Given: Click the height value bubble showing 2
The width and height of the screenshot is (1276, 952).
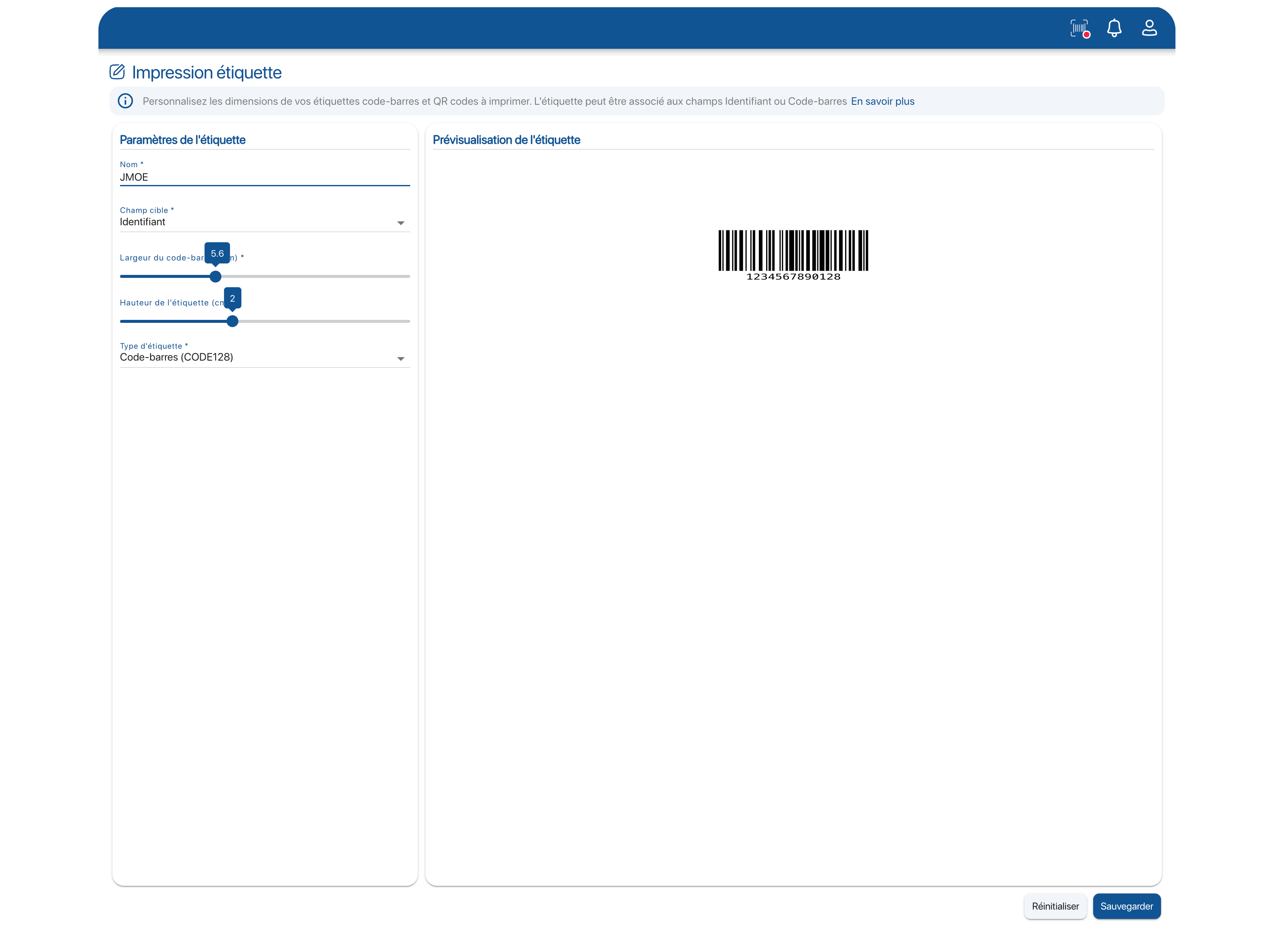Looking at the screenshot, I should pyautogui.click(x=232, y=299).
